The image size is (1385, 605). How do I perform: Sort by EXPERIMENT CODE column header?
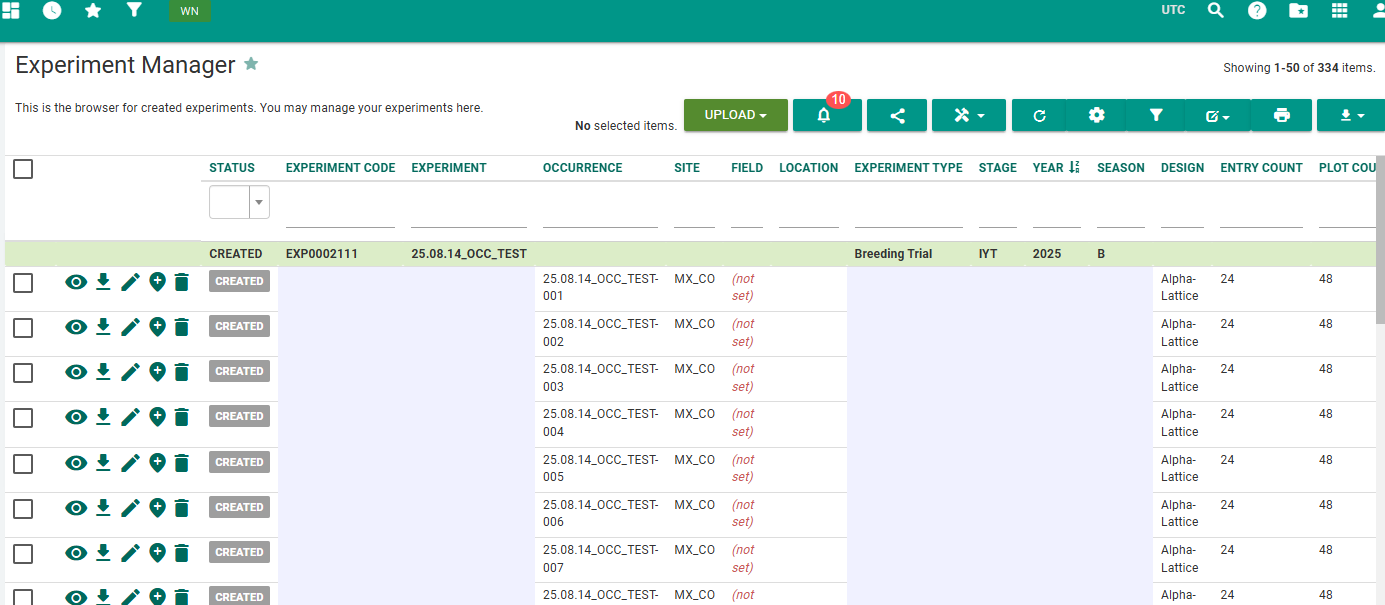340,168
